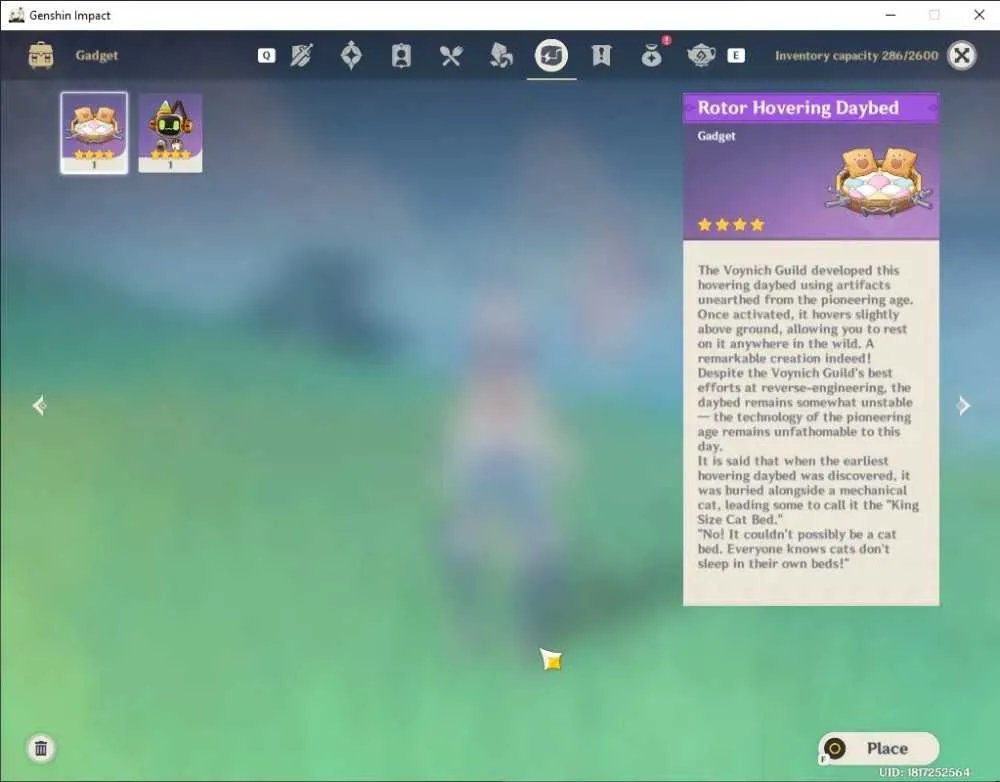The width and height of the screenshot is (1000, 782).
Task: Select the Gadget tab icon
Action: click(x=552, y=55)
